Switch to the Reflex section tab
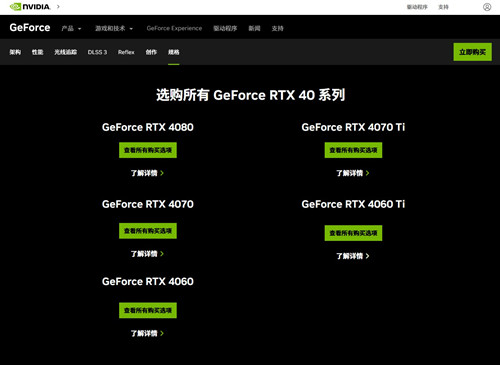Viewport: 500px width, 365px height. point(126,52)
